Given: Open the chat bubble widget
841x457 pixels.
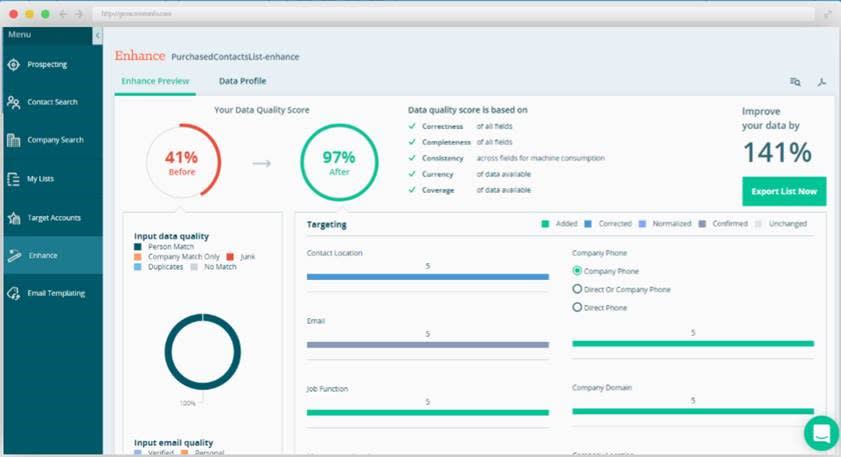Looking at the screenshot, I should pyautogui.click(x=821, y=433).
